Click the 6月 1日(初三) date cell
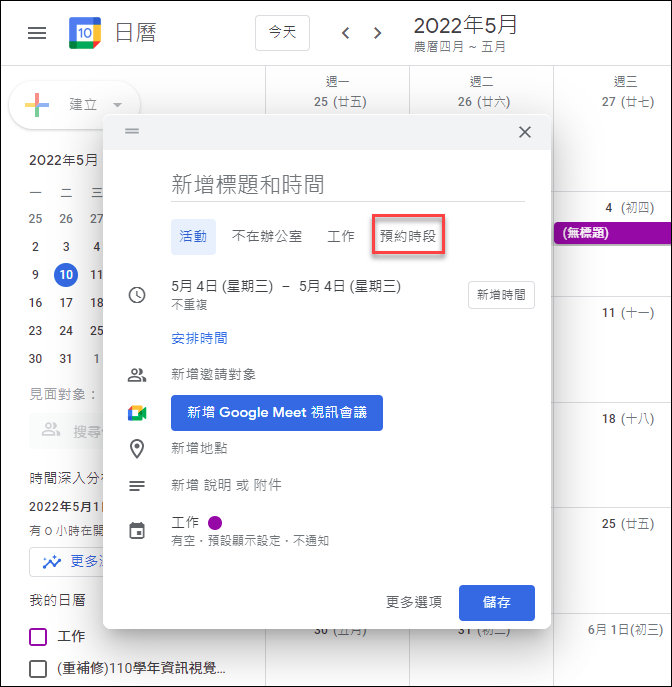The image size is (672, 687). [625, 630]
